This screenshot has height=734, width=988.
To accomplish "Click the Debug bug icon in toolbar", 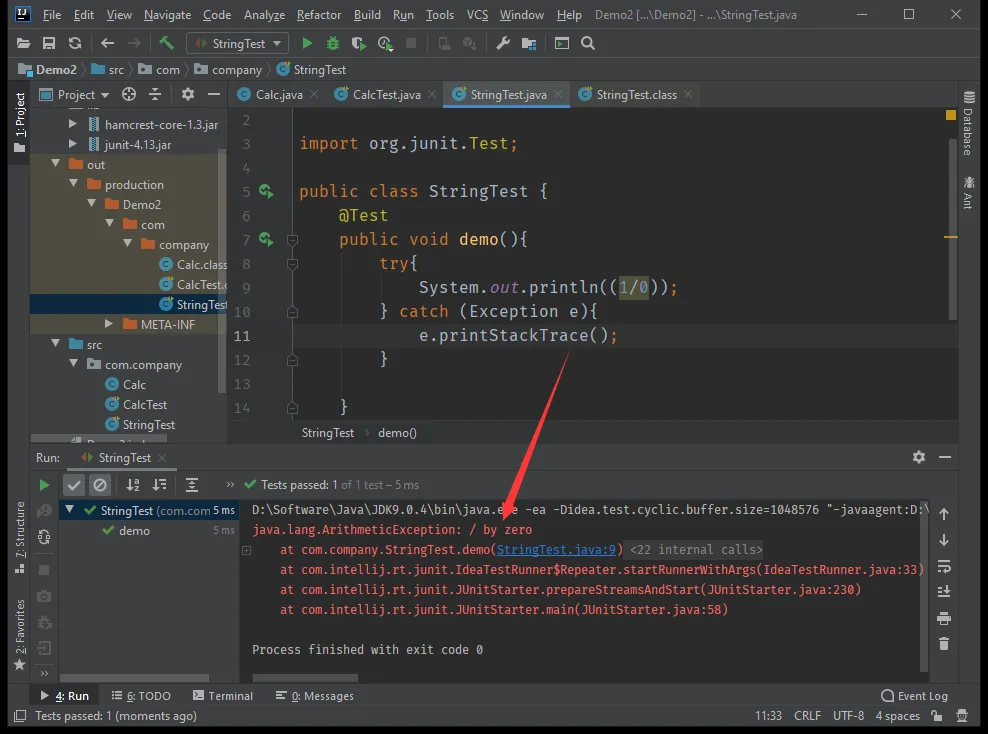I will (333, 43).
